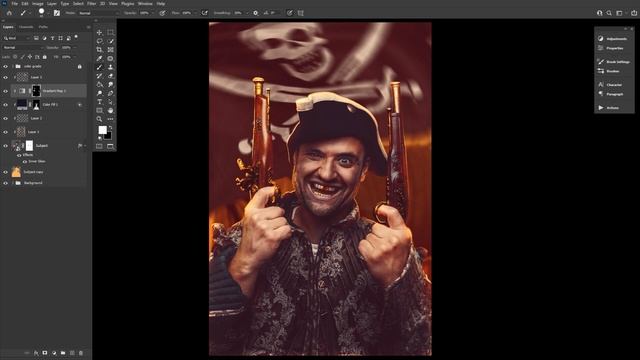The image size is (640, 360).
Task: Open the Filter menu
Action: coord(91,3)
